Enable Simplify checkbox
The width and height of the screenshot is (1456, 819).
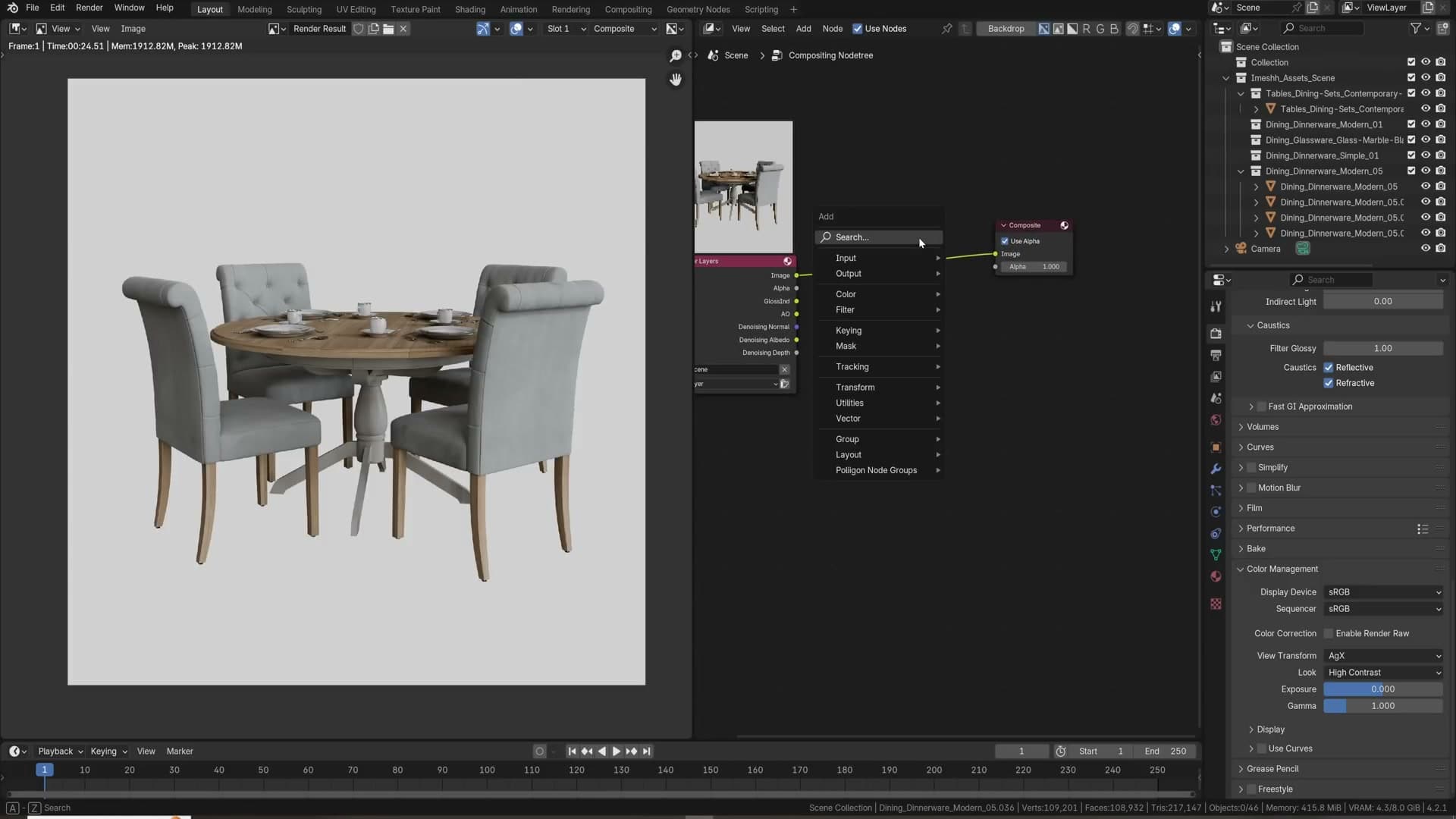pos(1252,468)
